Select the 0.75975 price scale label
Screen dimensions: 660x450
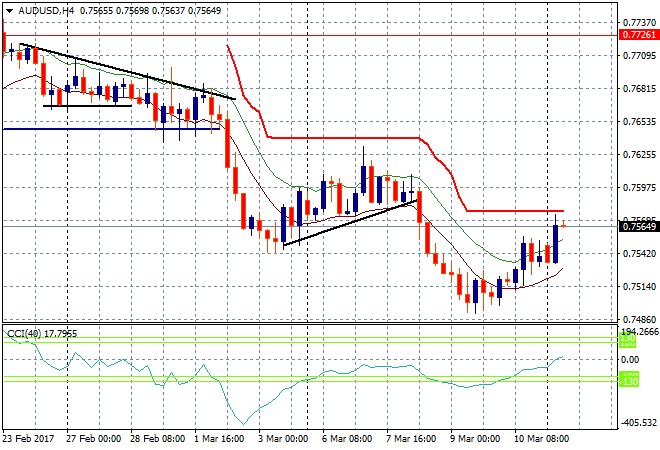click(x=639, y=187)
